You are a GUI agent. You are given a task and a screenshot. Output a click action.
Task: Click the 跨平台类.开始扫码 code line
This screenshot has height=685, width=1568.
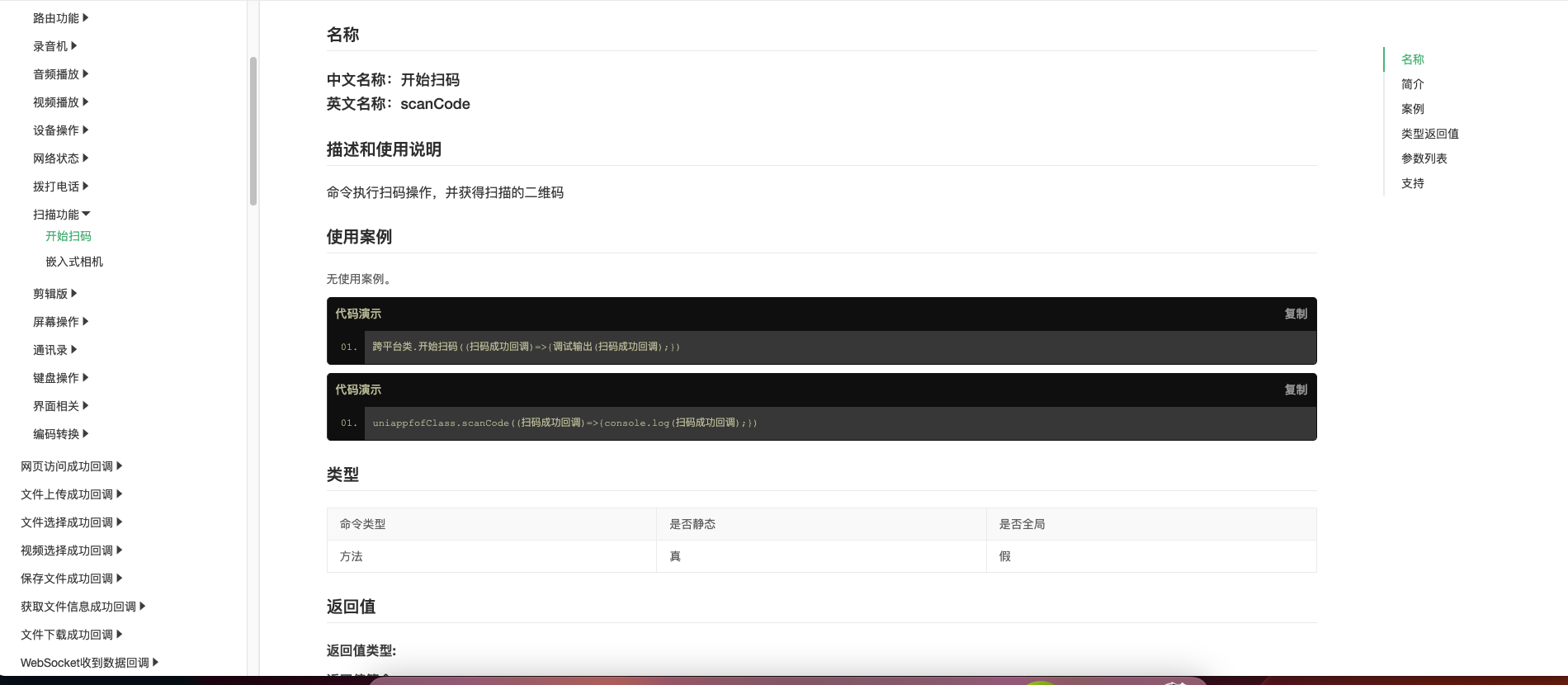point(526,347)
